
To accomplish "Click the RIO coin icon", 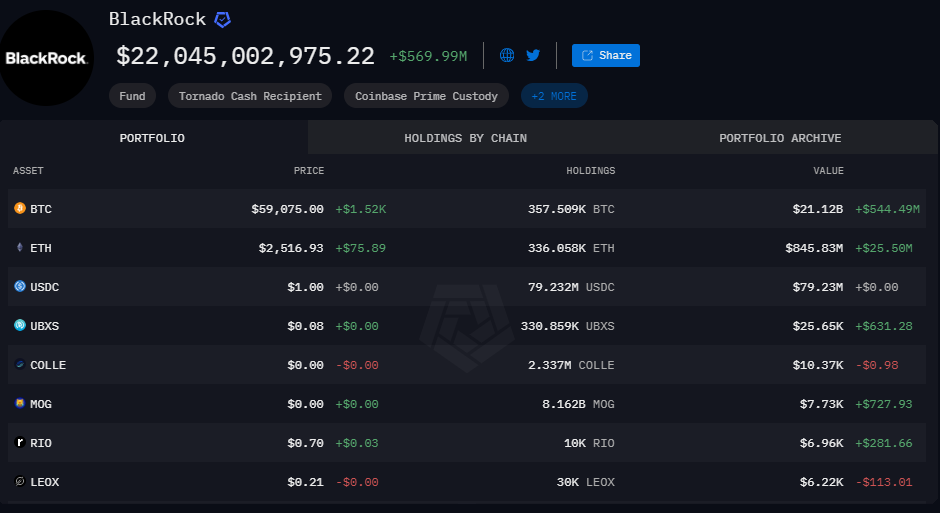I will (20, 442).
